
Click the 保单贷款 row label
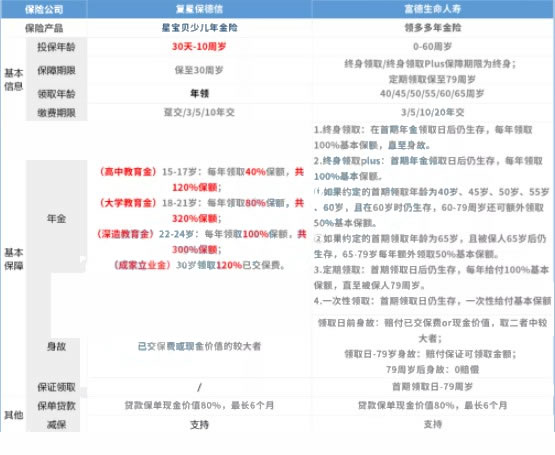(56, 406)
